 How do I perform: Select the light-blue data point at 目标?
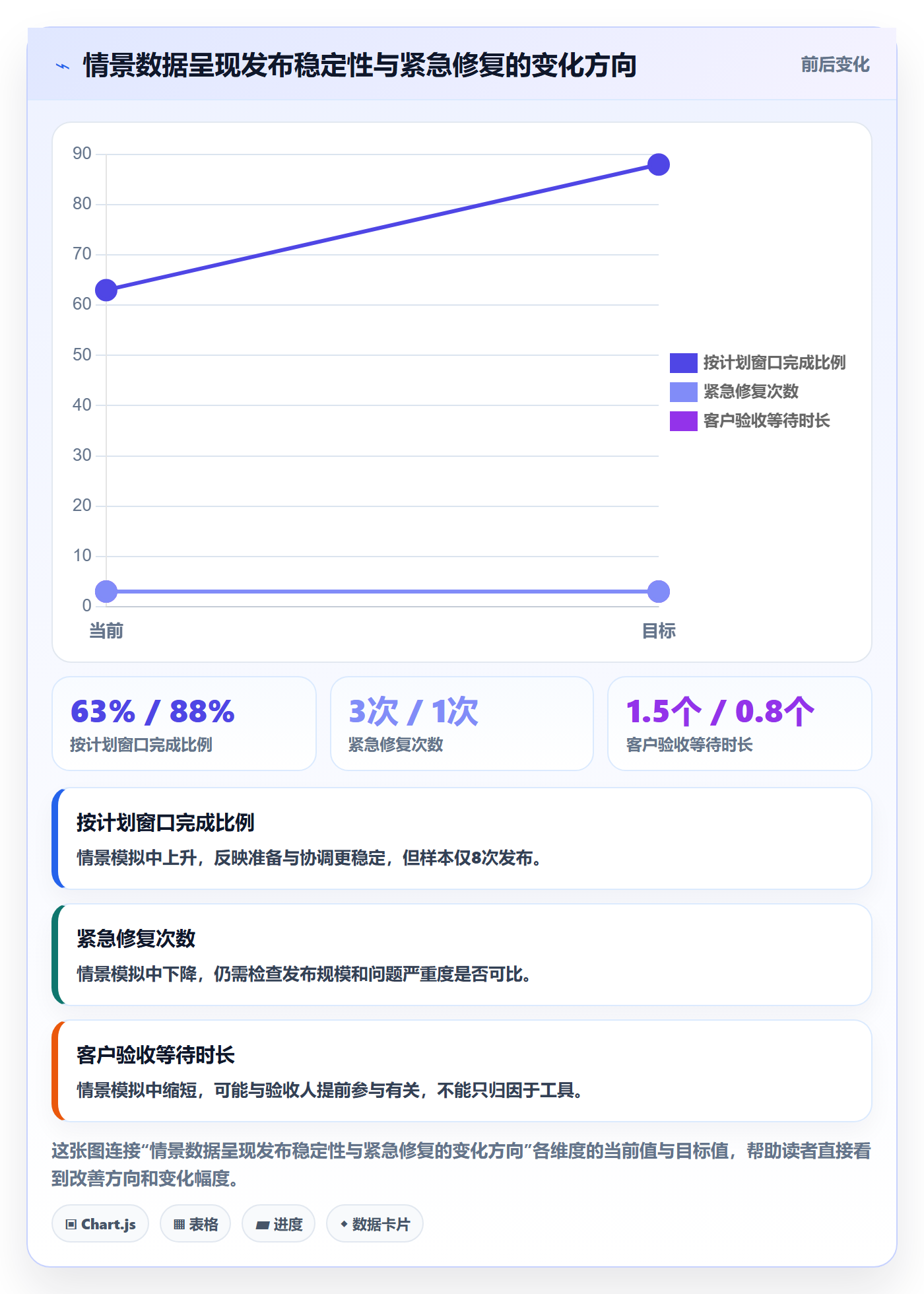click(659, 592)
